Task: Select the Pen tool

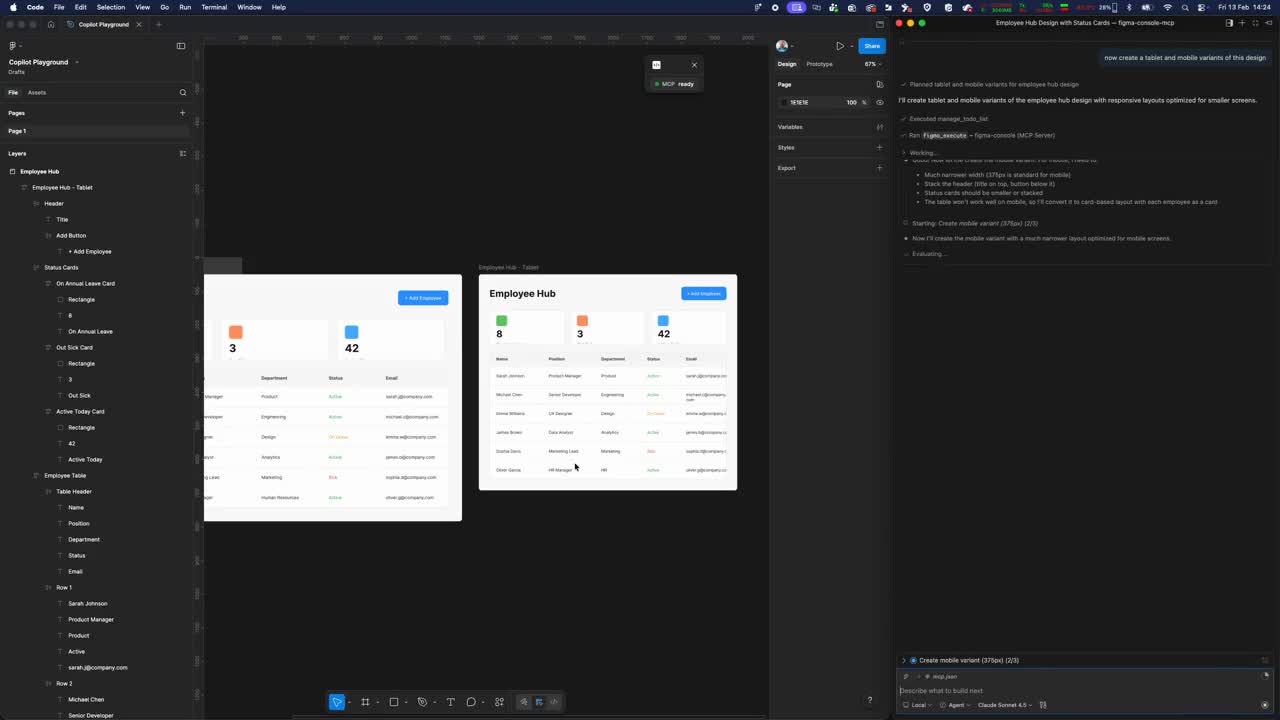Action: click(421, 702)
